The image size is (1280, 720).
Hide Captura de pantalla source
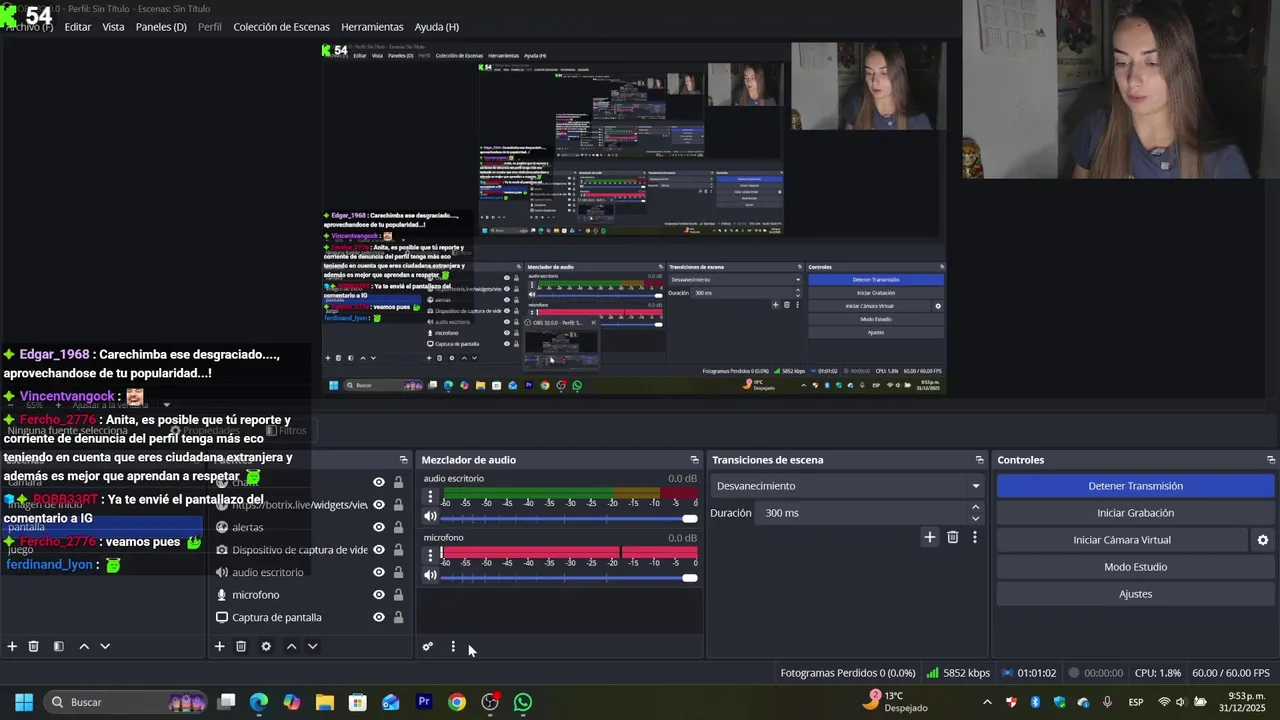pyautogui.click(x=379, y=617)
